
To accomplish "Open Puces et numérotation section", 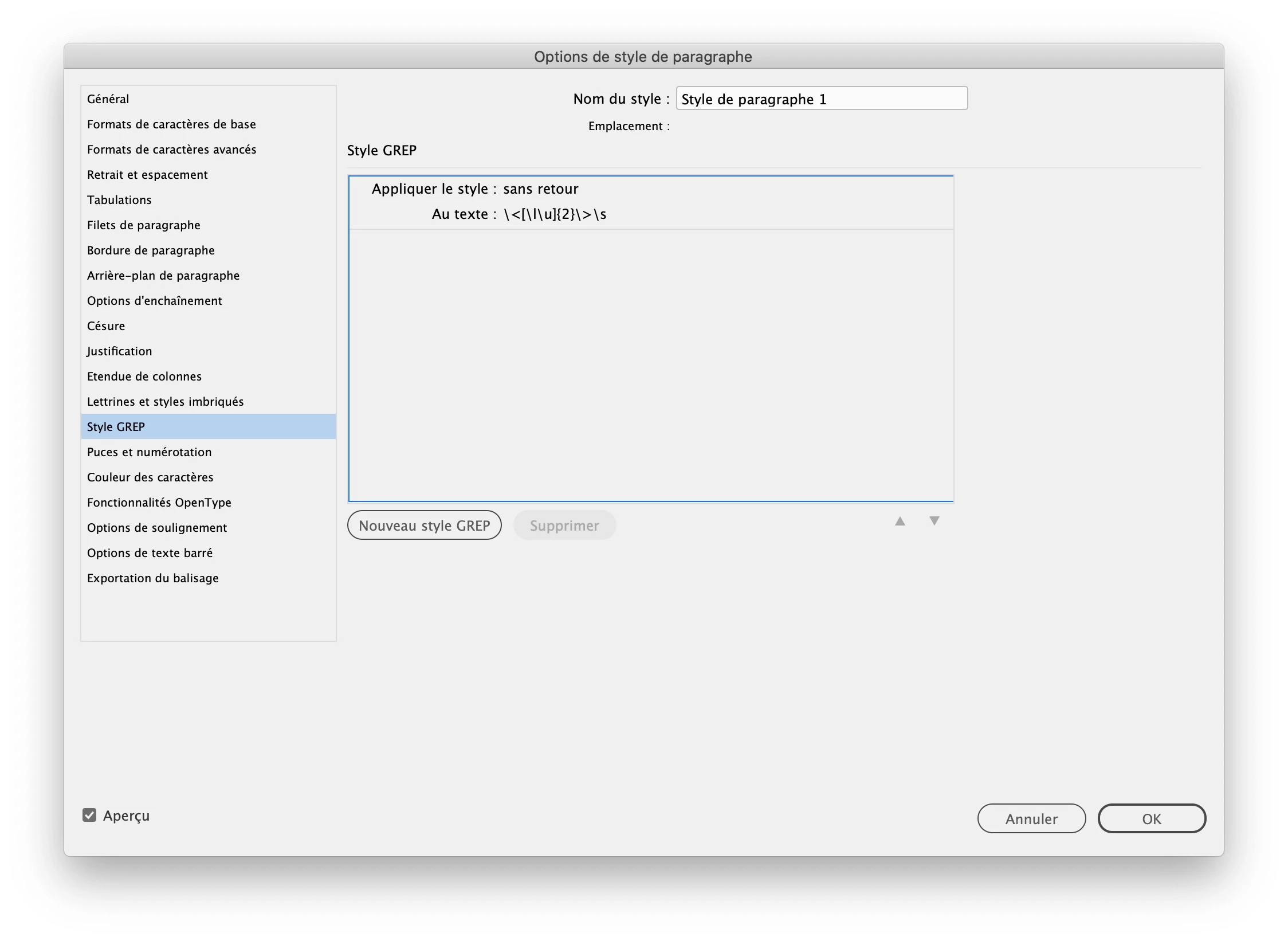I will [x=149, y=452].
